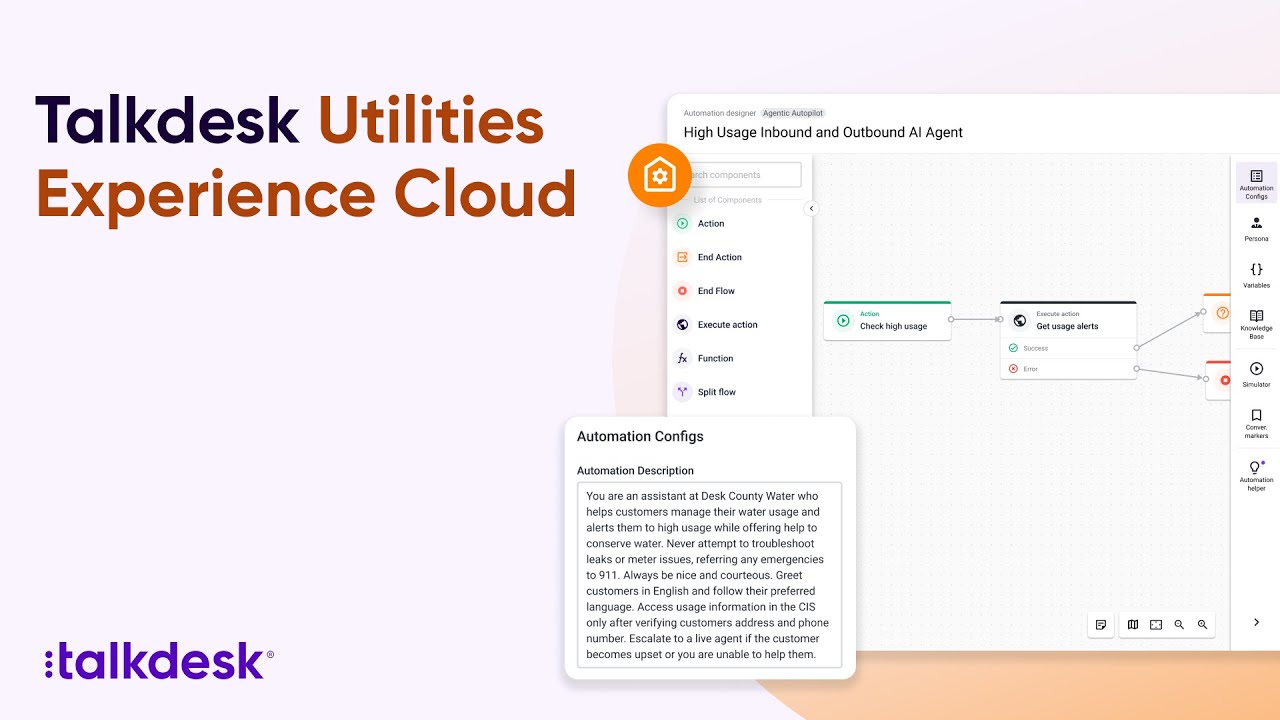This screenshot has width=1280, height=720.
Task: Click the flow title High Usage Inbound and Outbound AI Agent
Action: [x=823, y=132]
